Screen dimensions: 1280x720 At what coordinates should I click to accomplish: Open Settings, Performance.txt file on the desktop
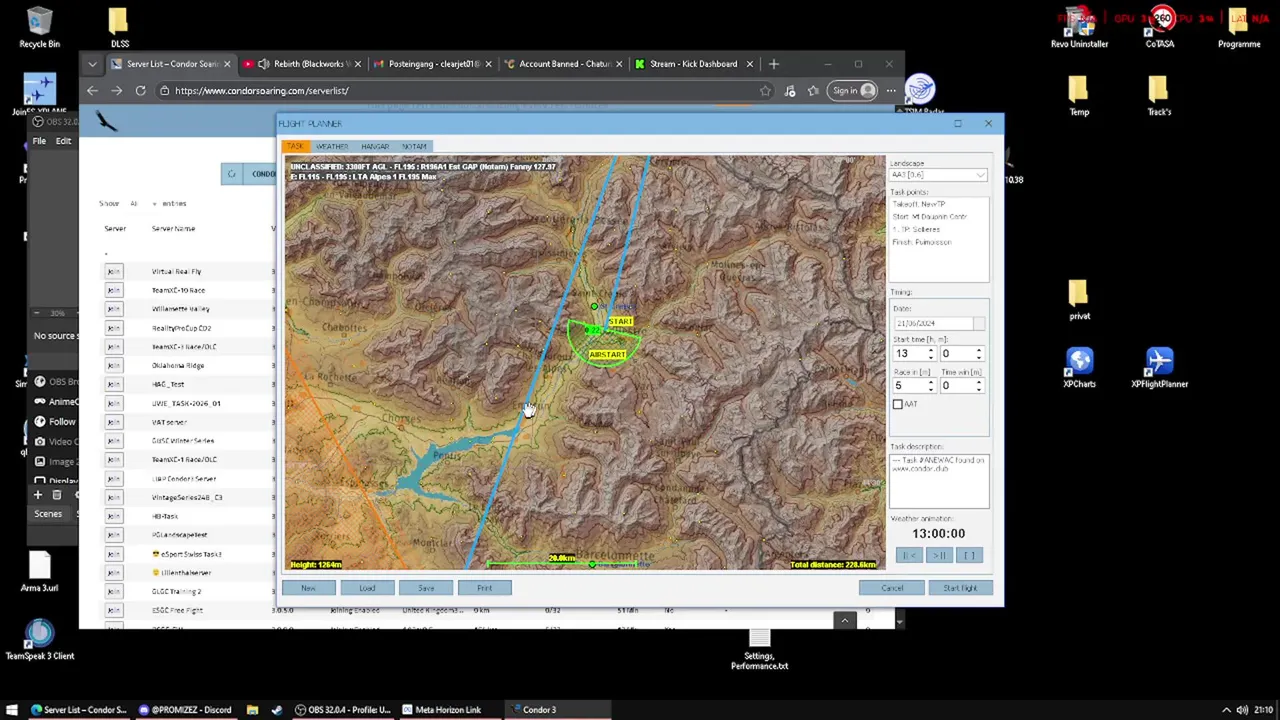tap(759, 648)
